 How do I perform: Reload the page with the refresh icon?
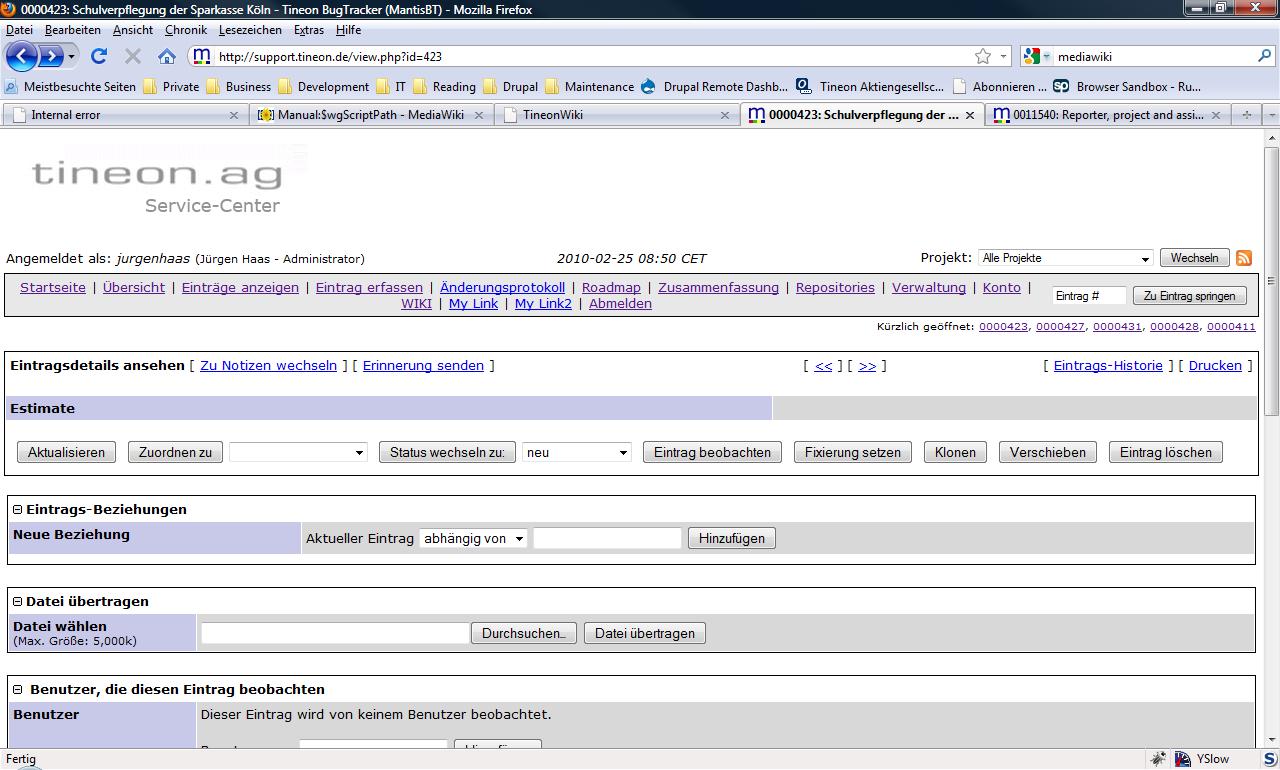tap(98, 56)
